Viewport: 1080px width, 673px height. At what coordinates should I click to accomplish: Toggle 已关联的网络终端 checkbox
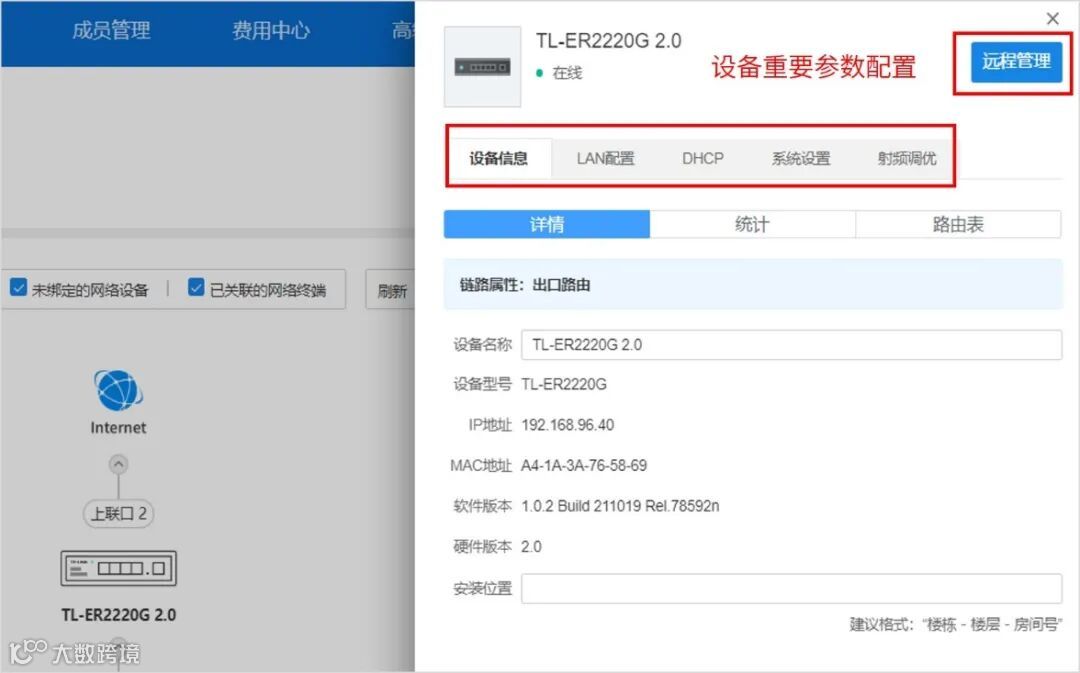tap(196, 288)
